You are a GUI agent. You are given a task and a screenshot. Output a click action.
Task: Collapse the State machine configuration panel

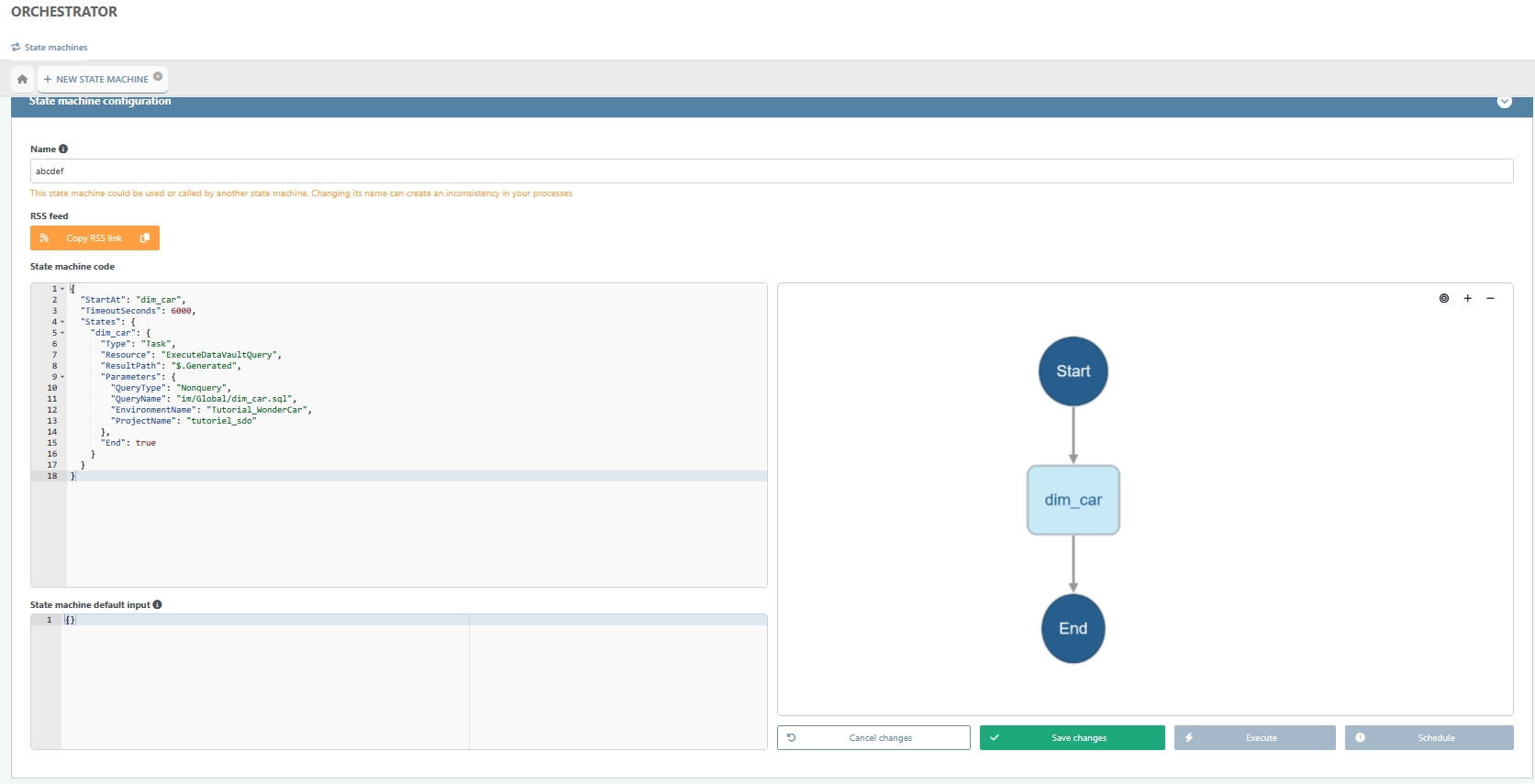pos(1504,102)
